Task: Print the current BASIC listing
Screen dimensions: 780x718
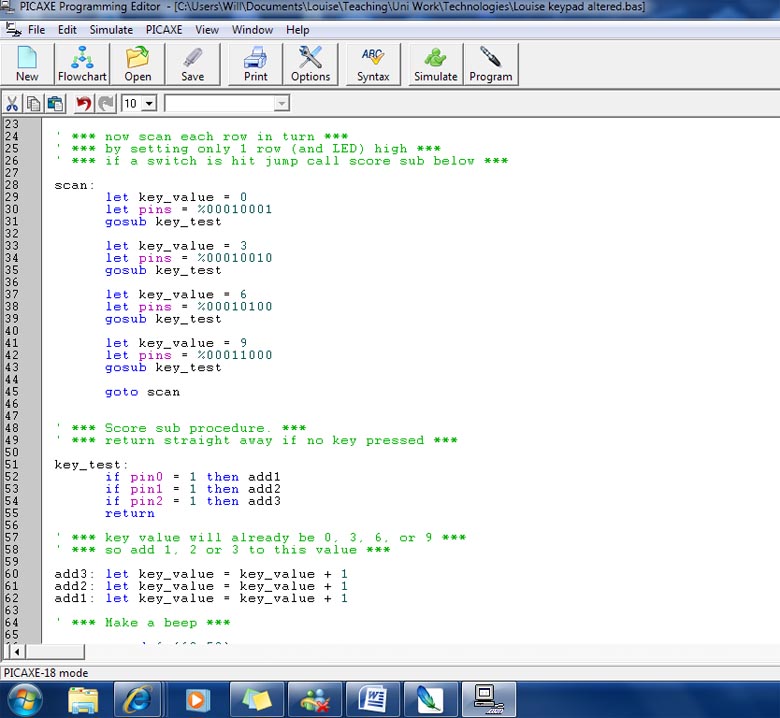Action: click(x=255, y=64)
